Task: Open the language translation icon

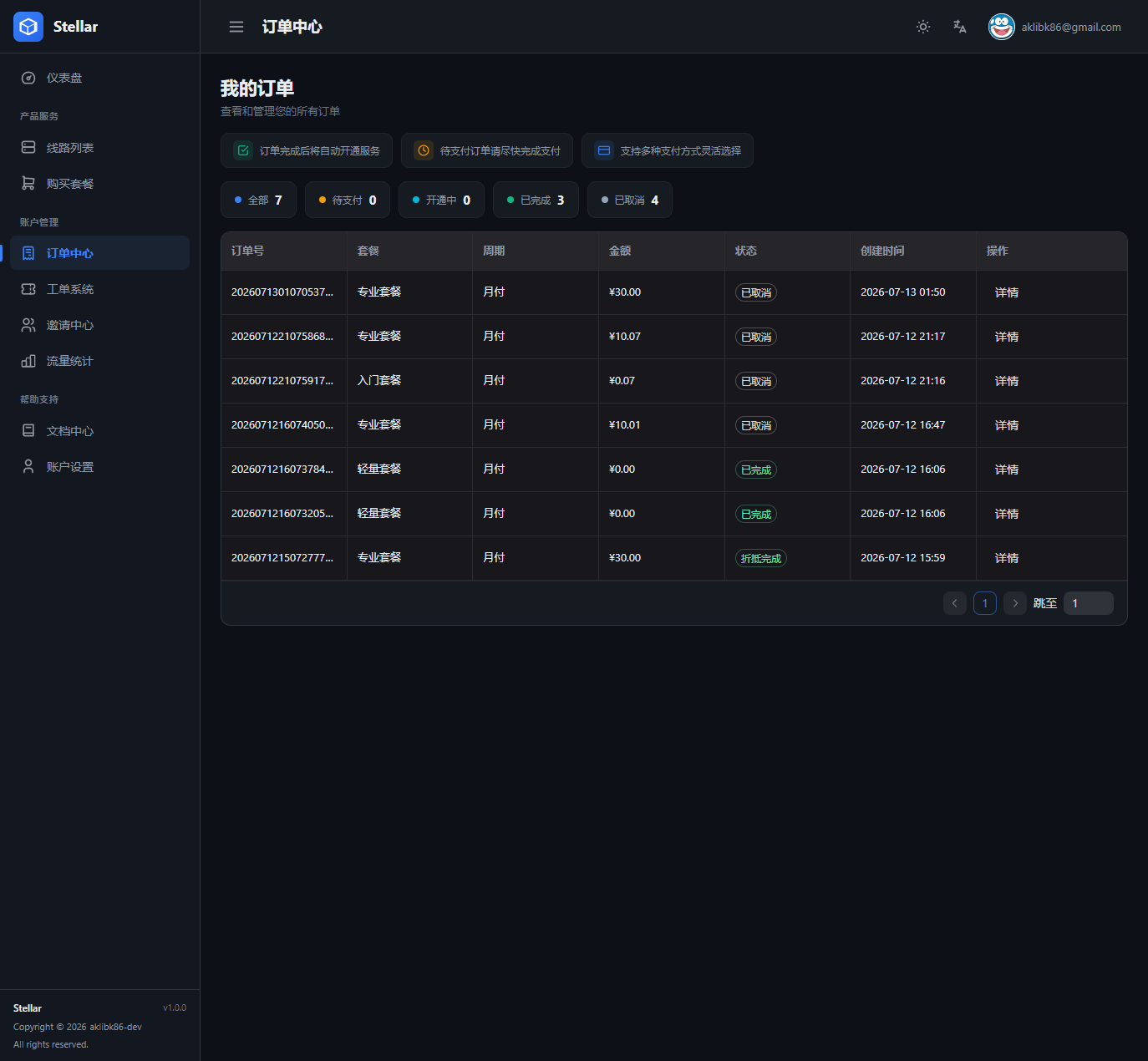Action: tap(960, 27)
